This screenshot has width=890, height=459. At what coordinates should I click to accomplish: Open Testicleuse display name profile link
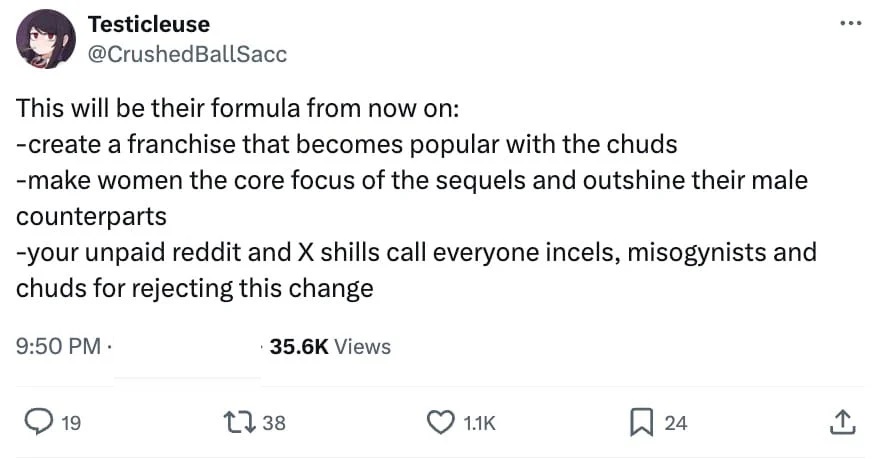pos(149,24)
